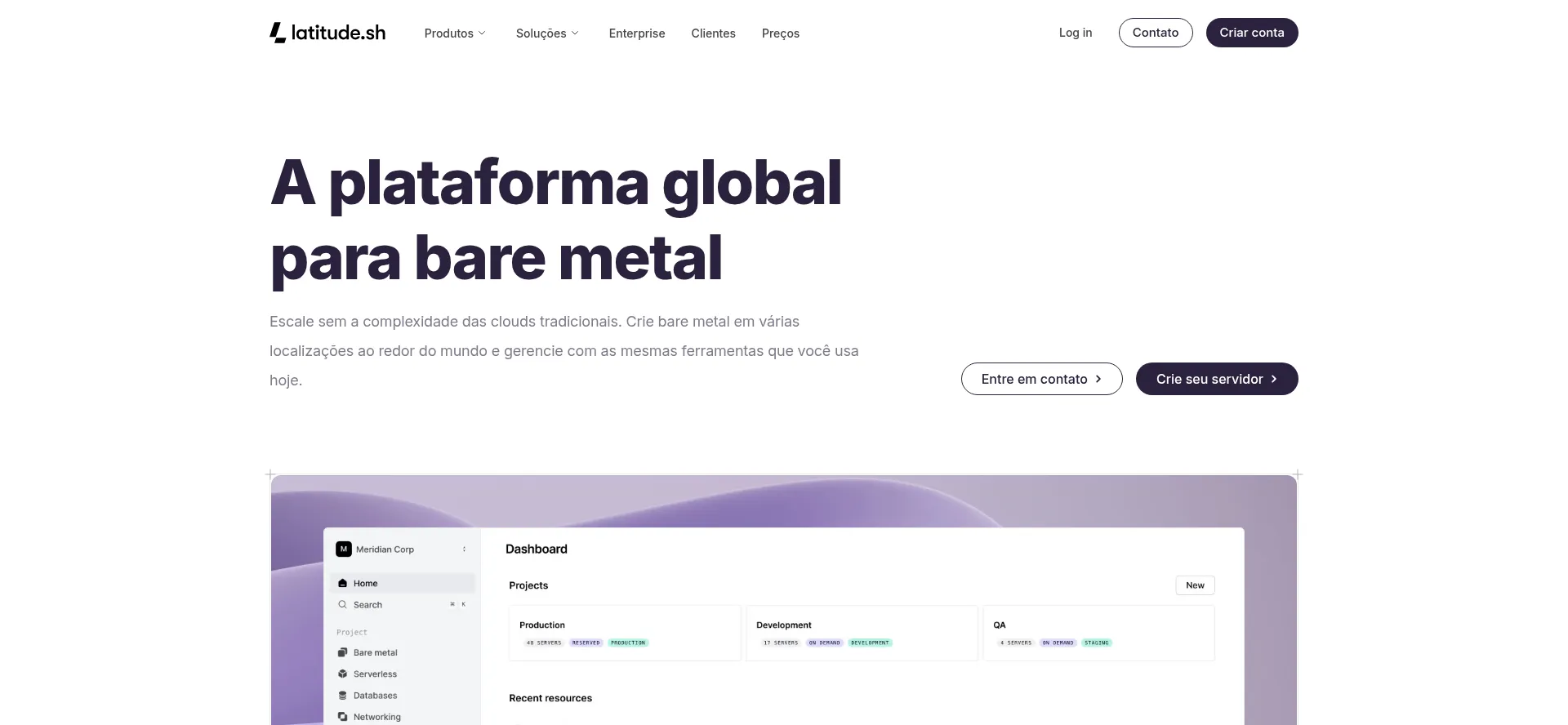Open the Development project card
Image resolution: width=1568 pixels, height=725 pixels.
tap(862, 633)
